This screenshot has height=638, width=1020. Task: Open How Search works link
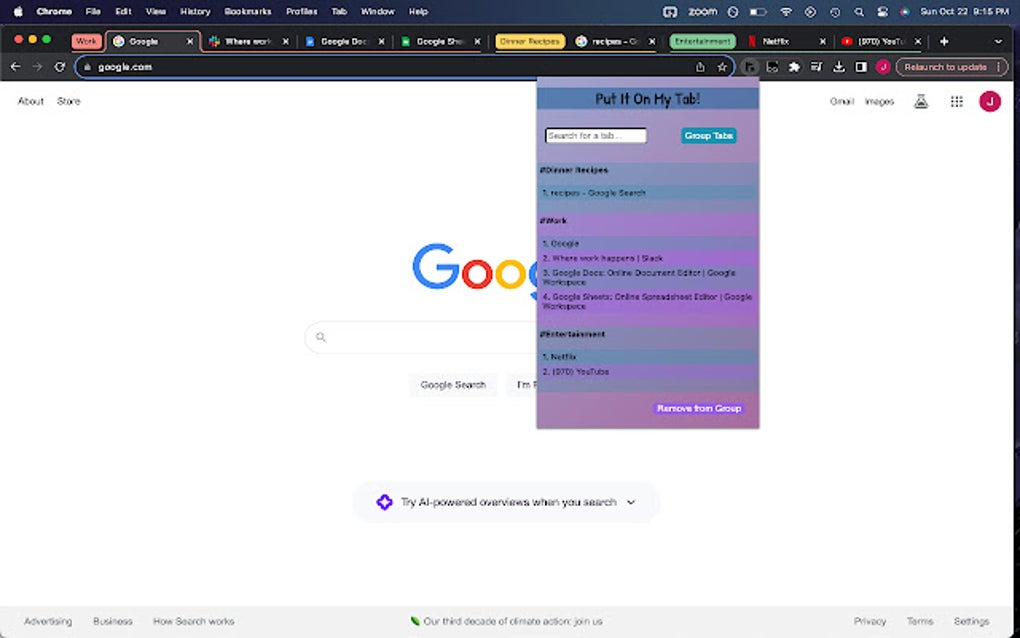193,622
